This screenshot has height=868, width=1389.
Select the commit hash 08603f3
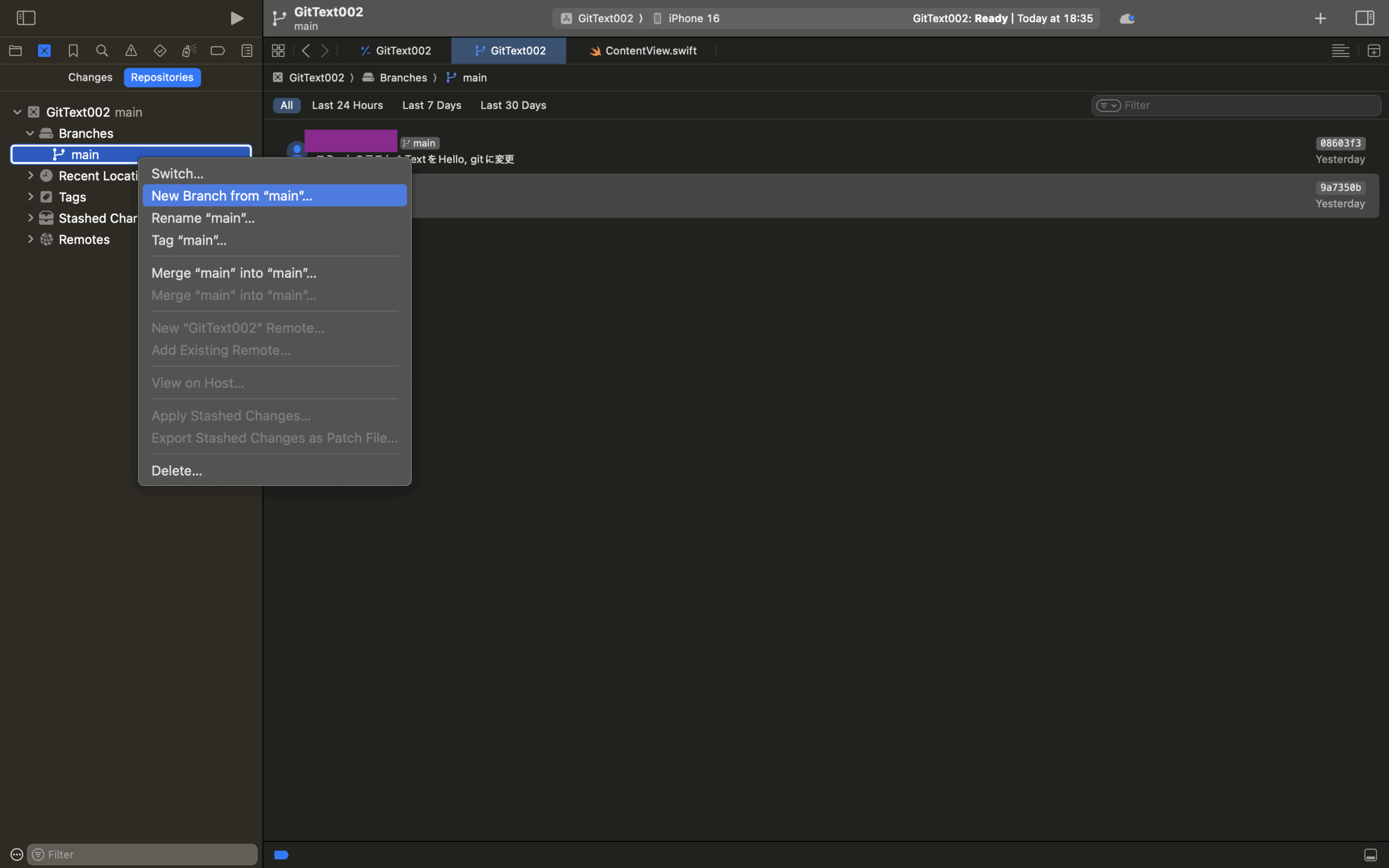click(1340, 143)
